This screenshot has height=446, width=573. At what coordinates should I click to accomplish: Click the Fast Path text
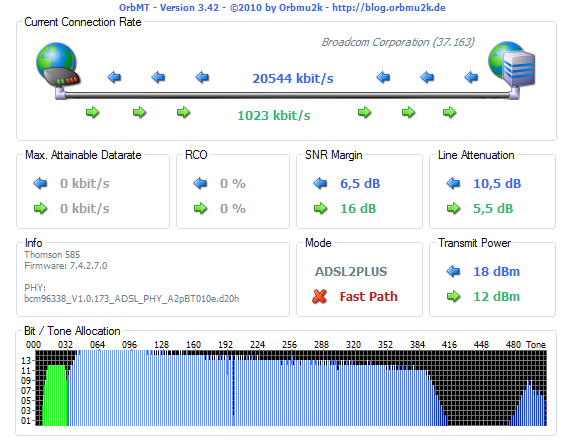368,296
